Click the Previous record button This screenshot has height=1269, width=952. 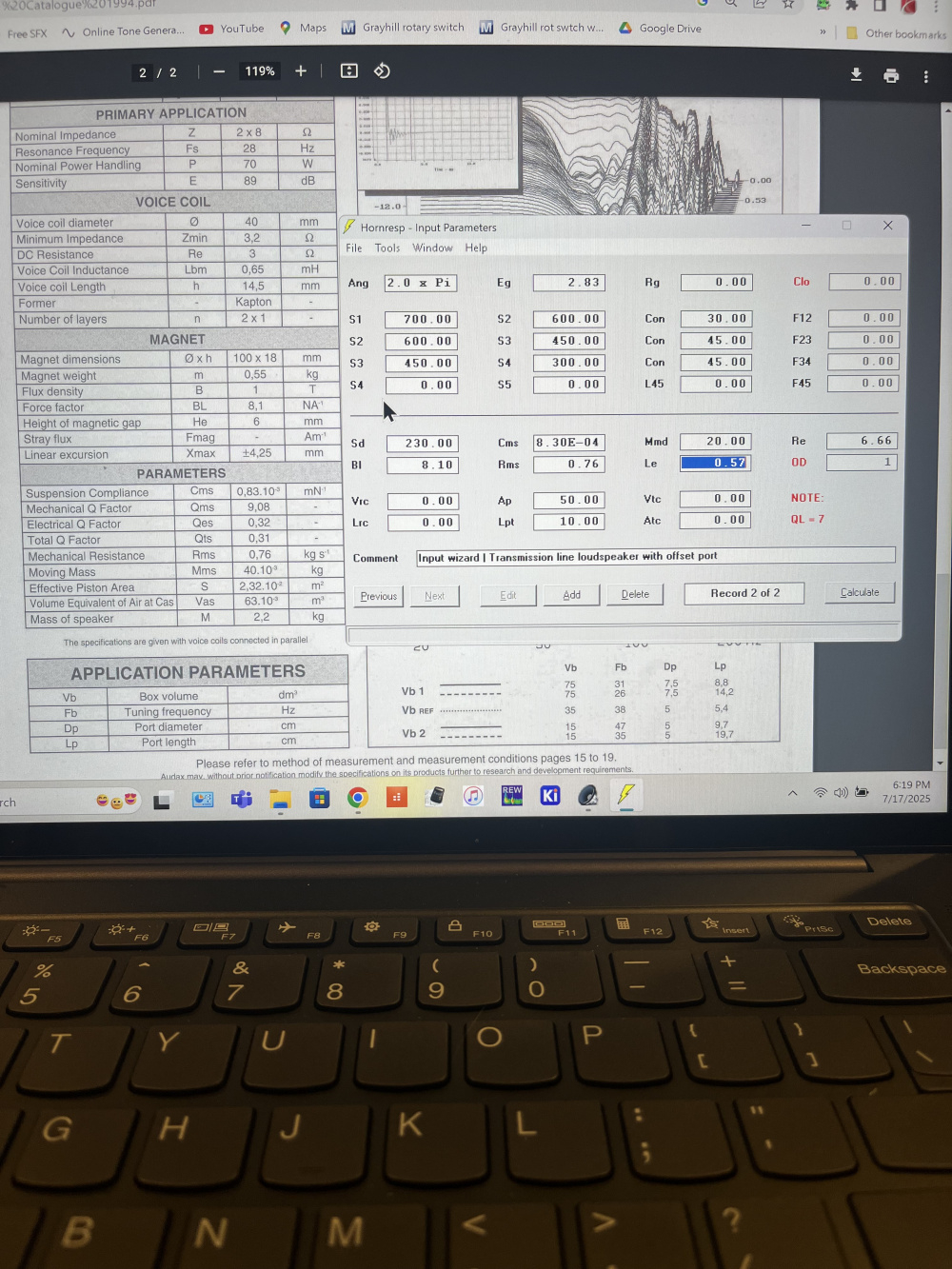(x=379, y=596)
